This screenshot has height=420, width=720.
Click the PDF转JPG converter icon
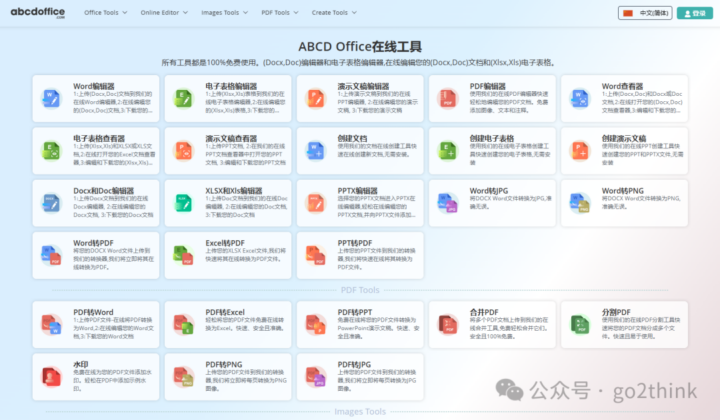[315, 376]
